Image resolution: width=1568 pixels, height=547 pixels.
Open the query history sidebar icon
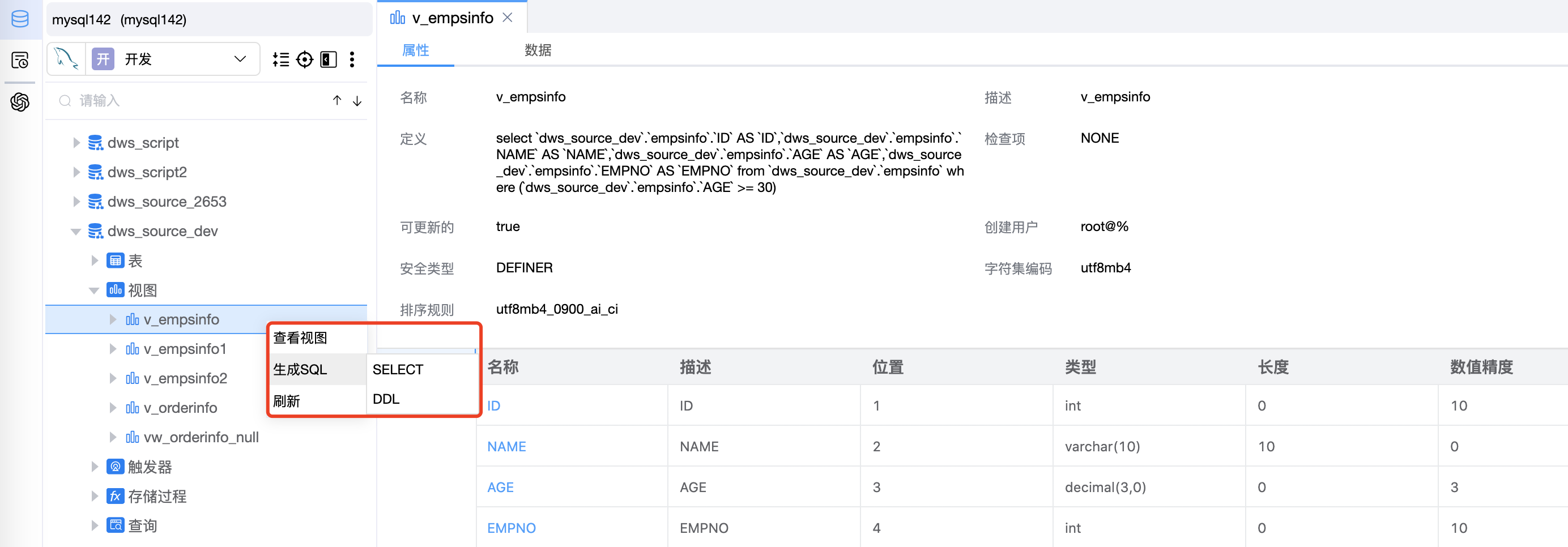20,60
